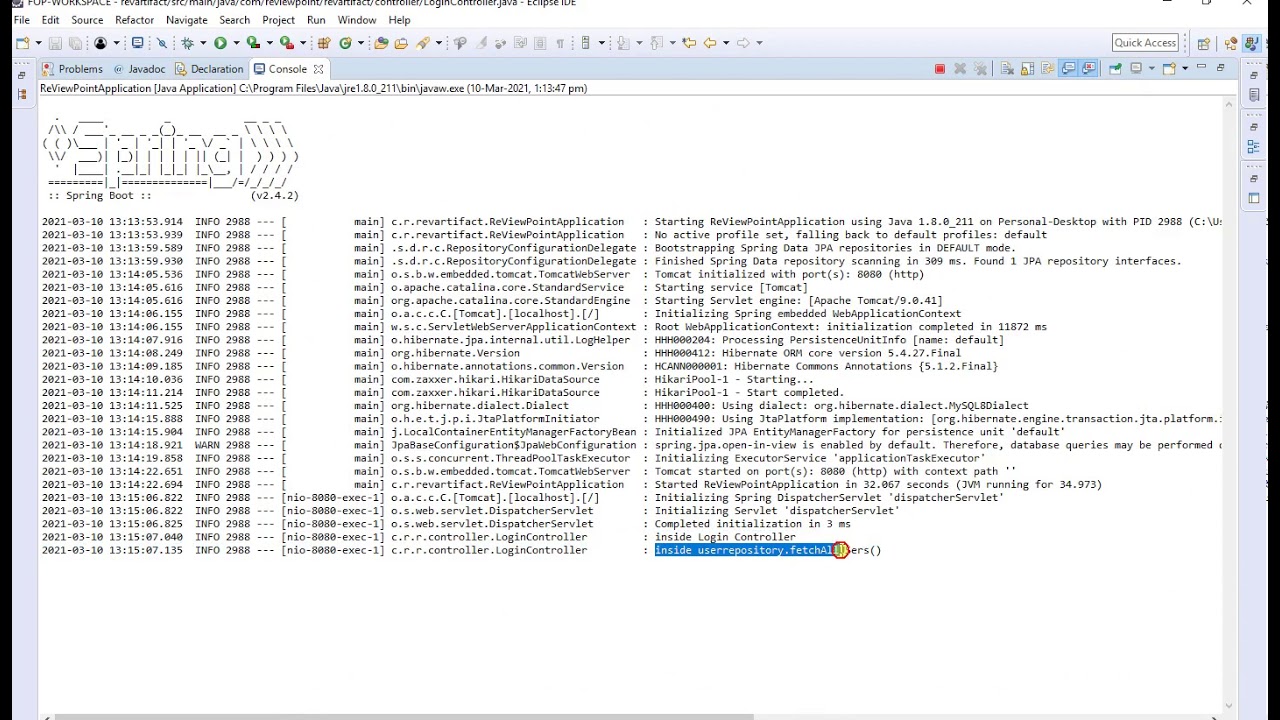1280x720 pixels.
Task: Click Open Type icon in toolbar
Action: (x=381, y=43)
